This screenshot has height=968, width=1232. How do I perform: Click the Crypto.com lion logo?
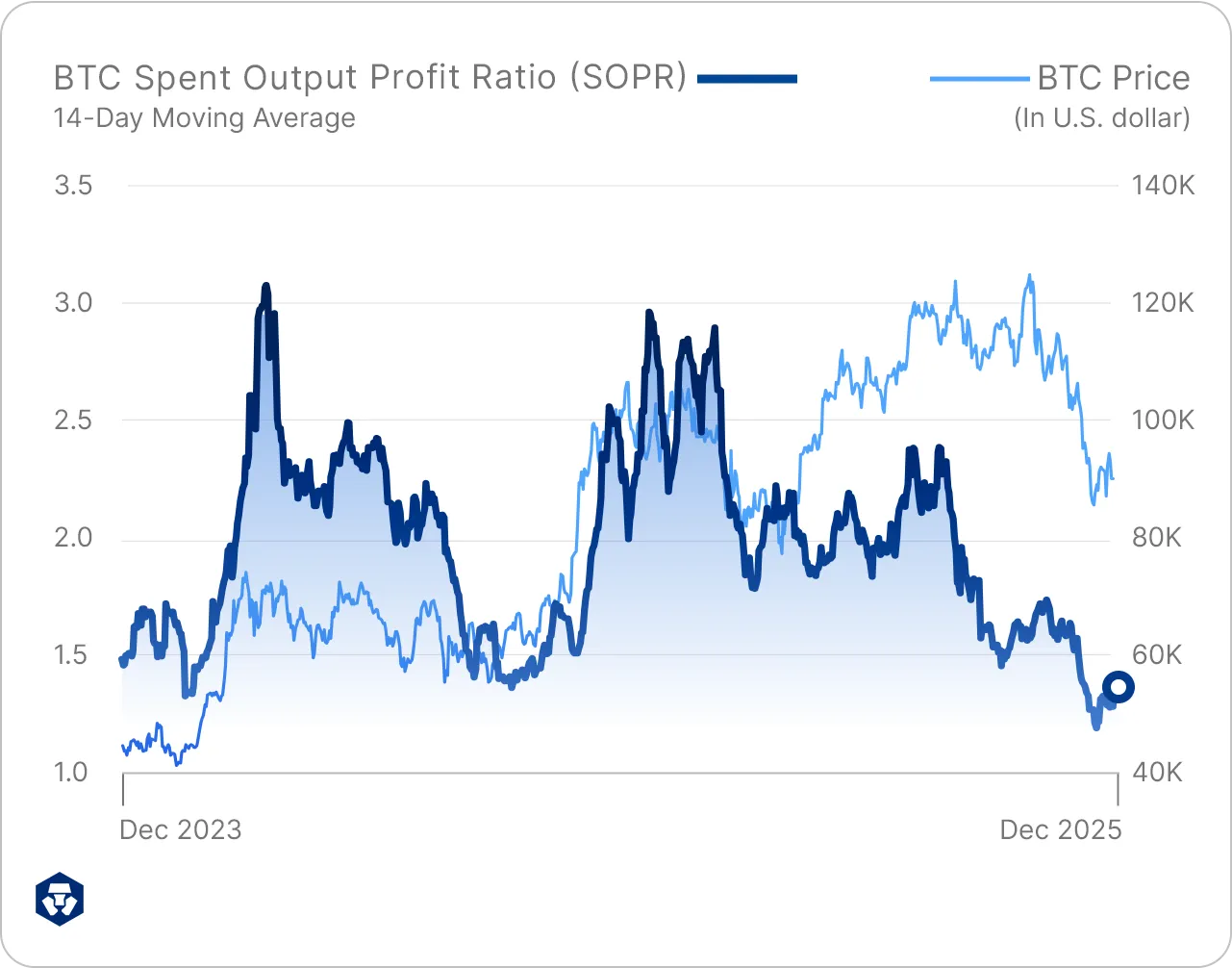pyautogui.click(x=60, y=899)
